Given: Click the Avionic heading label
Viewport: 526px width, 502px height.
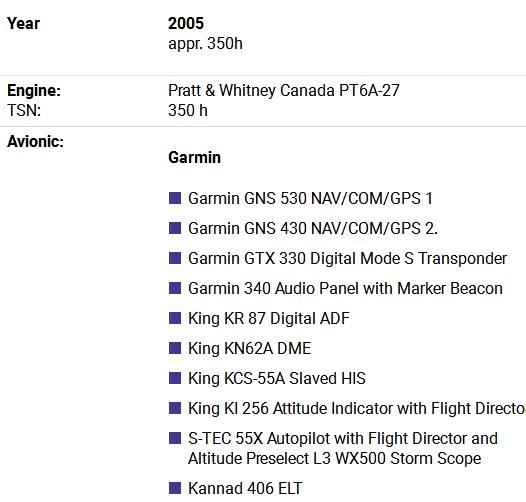Looking at the screenshot, I should tap(35, 141).
